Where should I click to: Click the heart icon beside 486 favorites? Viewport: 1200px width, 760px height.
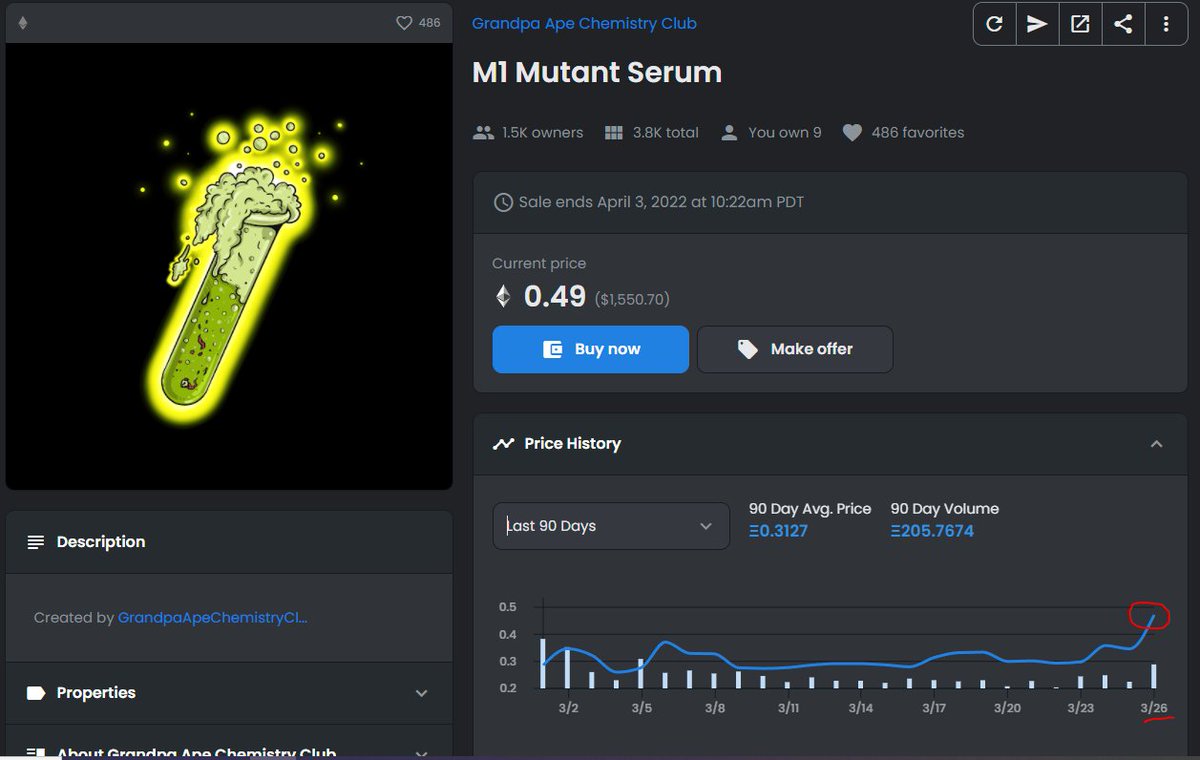(x=852, y=132)
